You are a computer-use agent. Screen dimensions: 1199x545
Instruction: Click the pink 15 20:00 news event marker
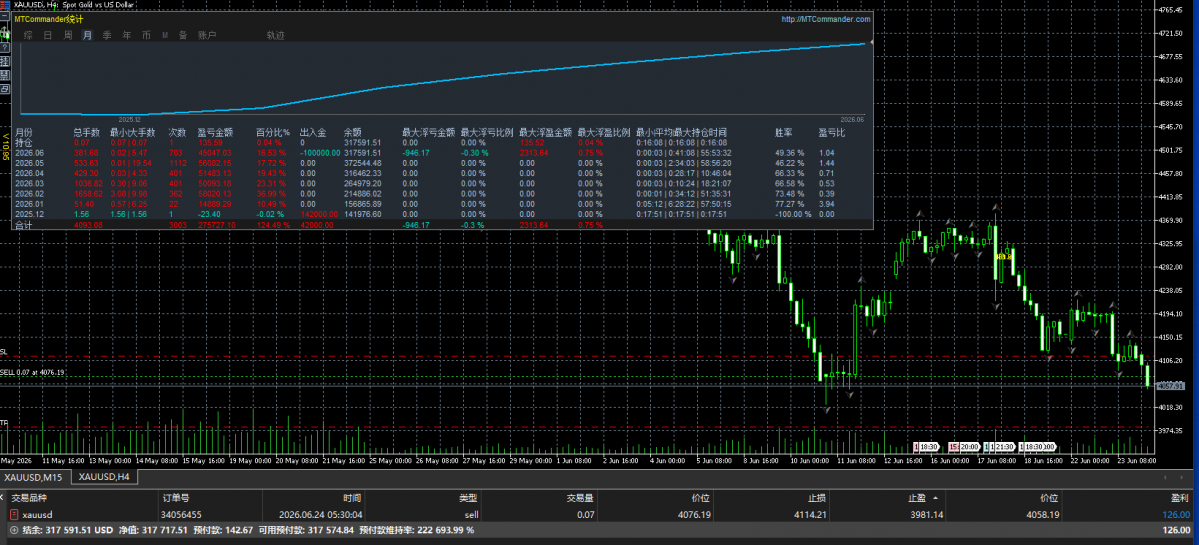point(963,446)
